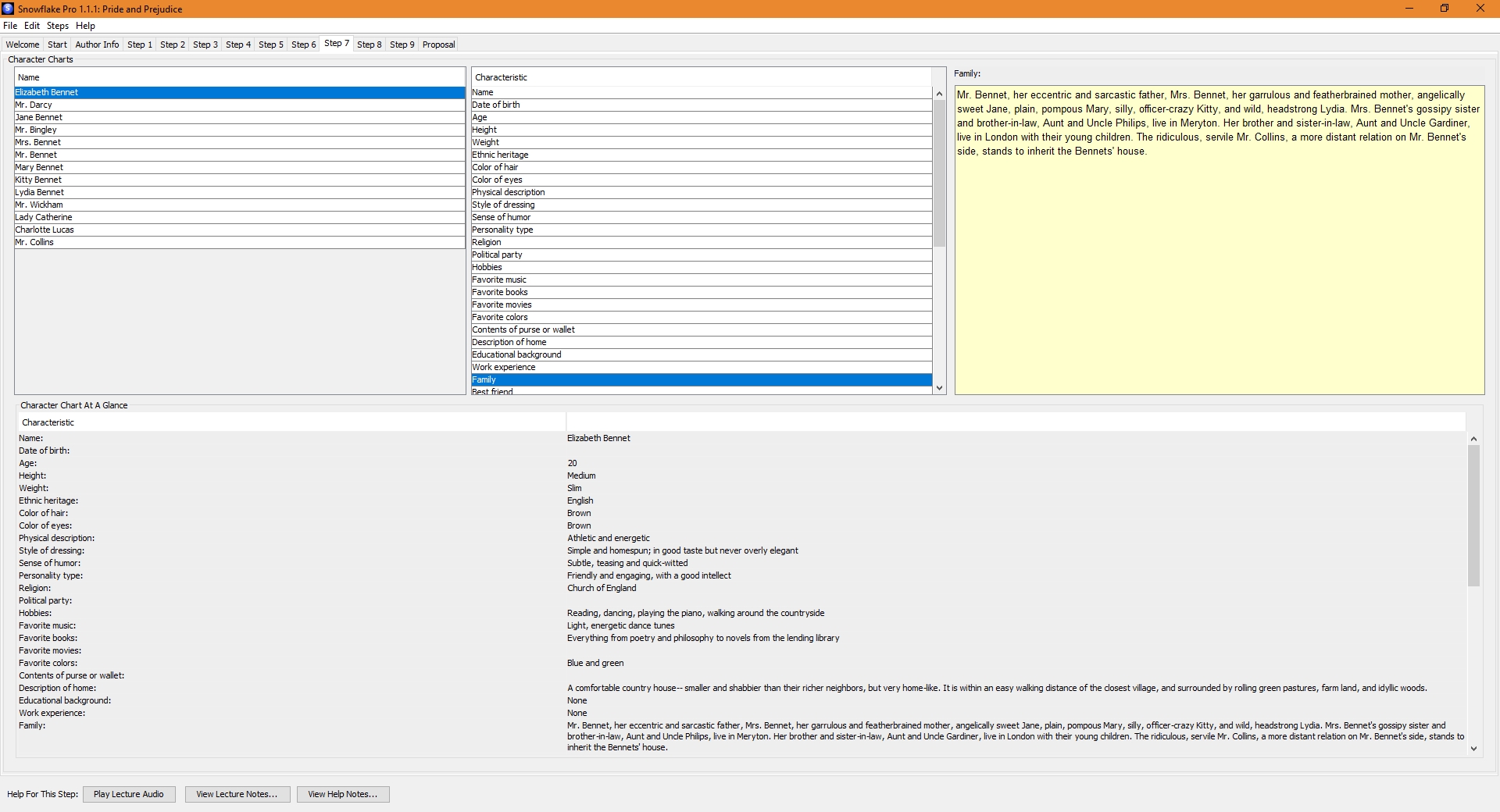Go to the Step 8 tab
1500x812 pixels.
click(370, 45)
